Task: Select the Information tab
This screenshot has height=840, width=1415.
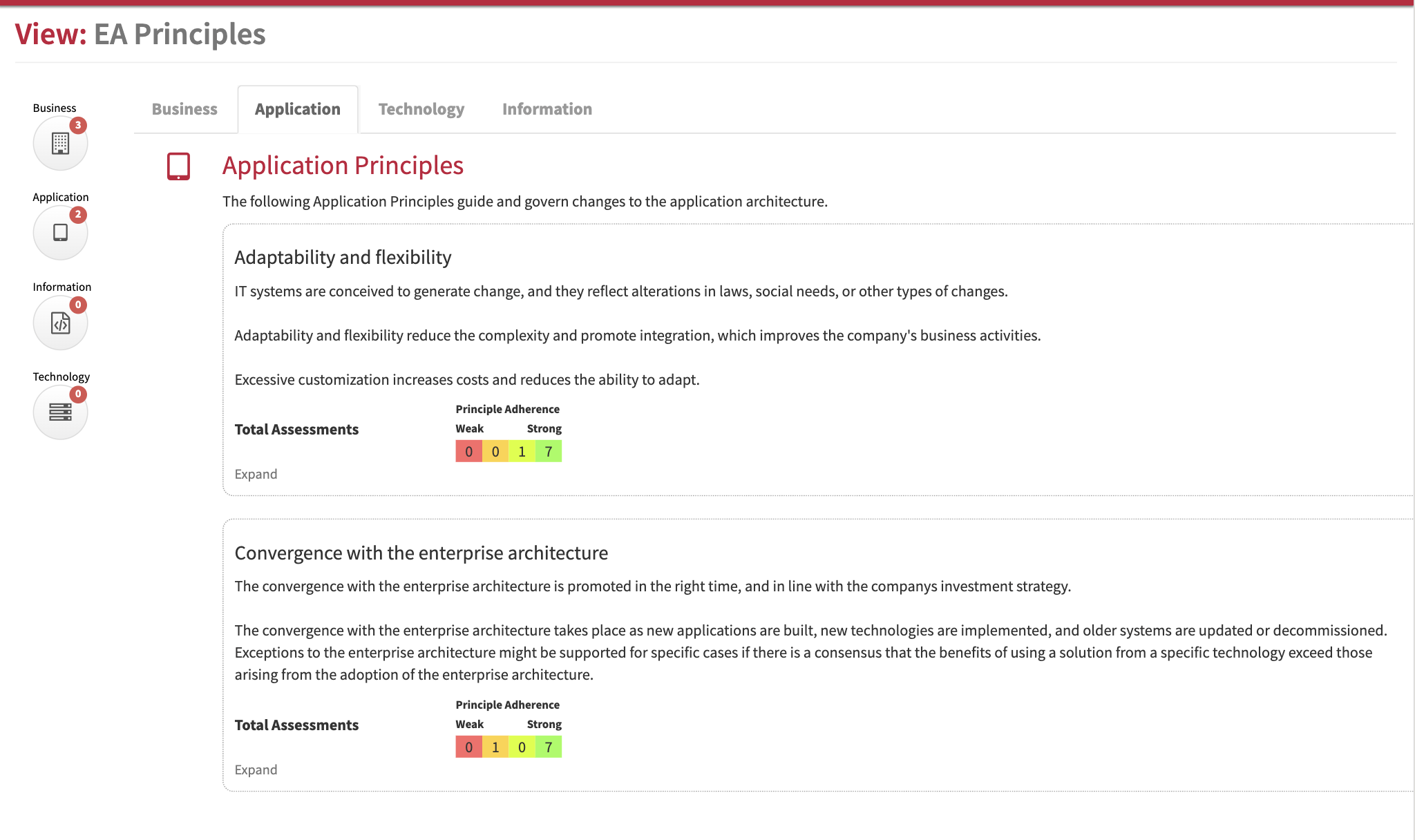Action: coord(547,109)
